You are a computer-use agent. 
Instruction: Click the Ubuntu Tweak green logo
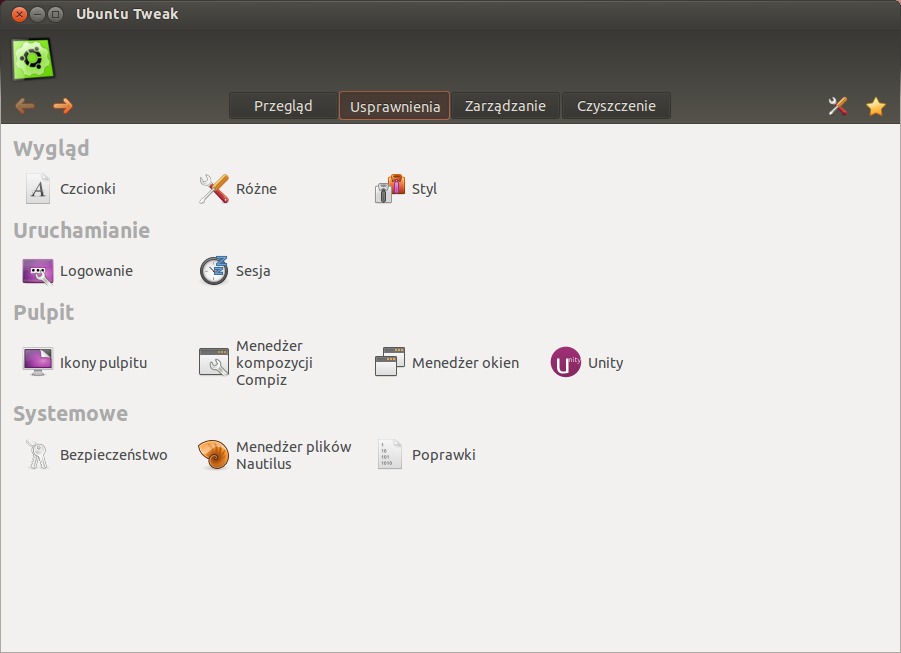(x=33, y=59)
